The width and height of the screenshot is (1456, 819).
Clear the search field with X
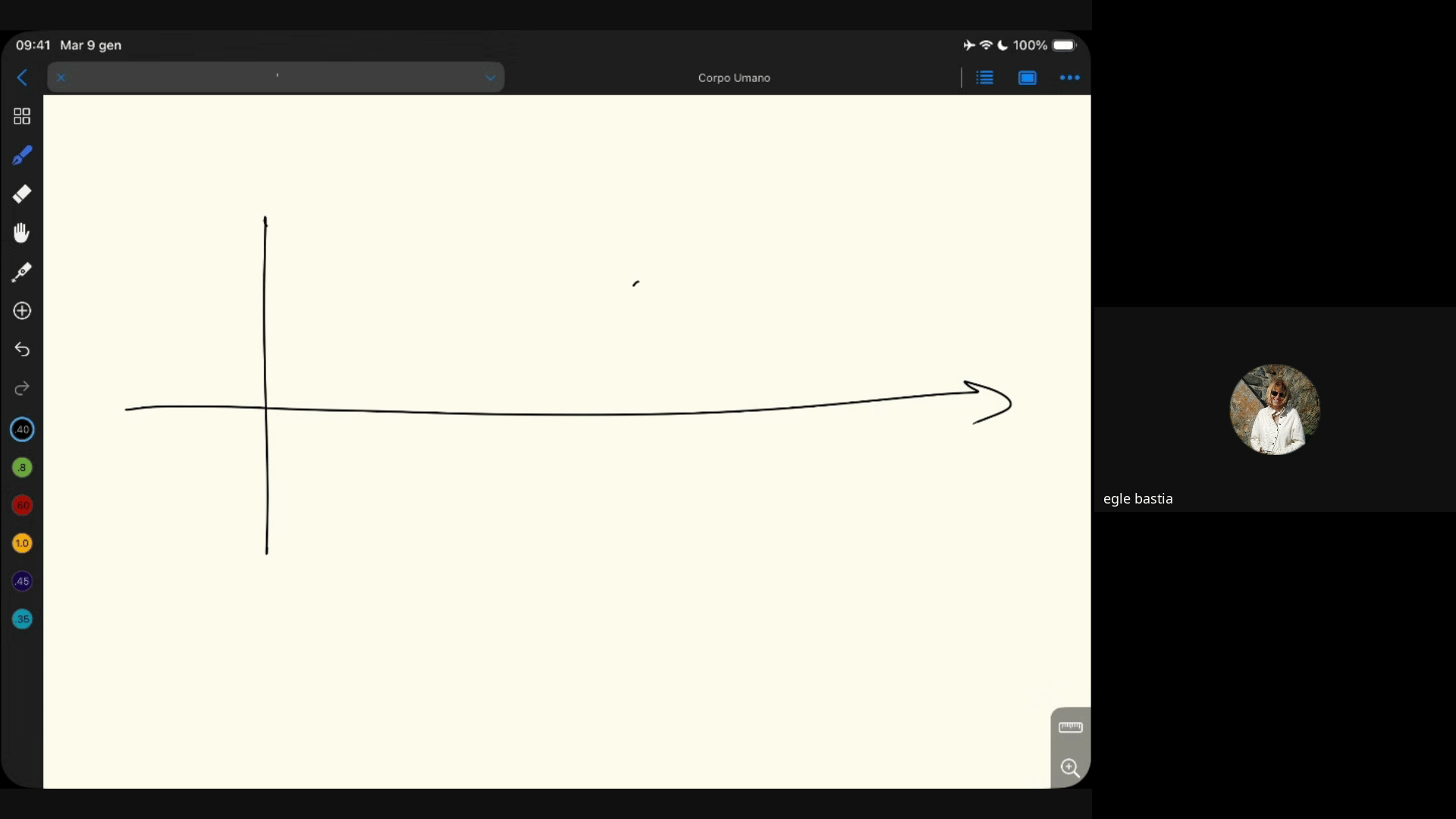pos(61,77)
